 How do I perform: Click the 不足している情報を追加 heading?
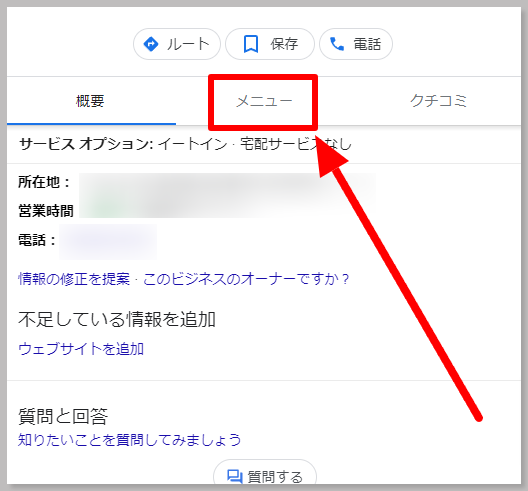[x=117, y=319]
